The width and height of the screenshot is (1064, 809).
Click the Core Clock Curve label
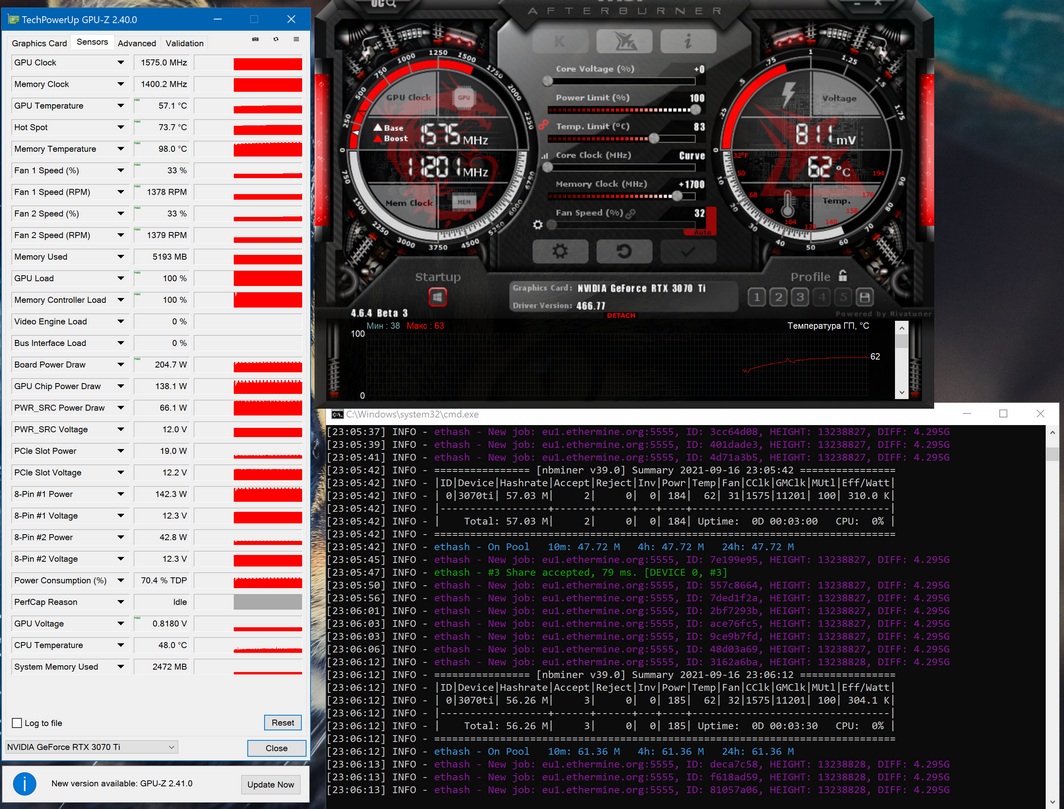[692, 155]
